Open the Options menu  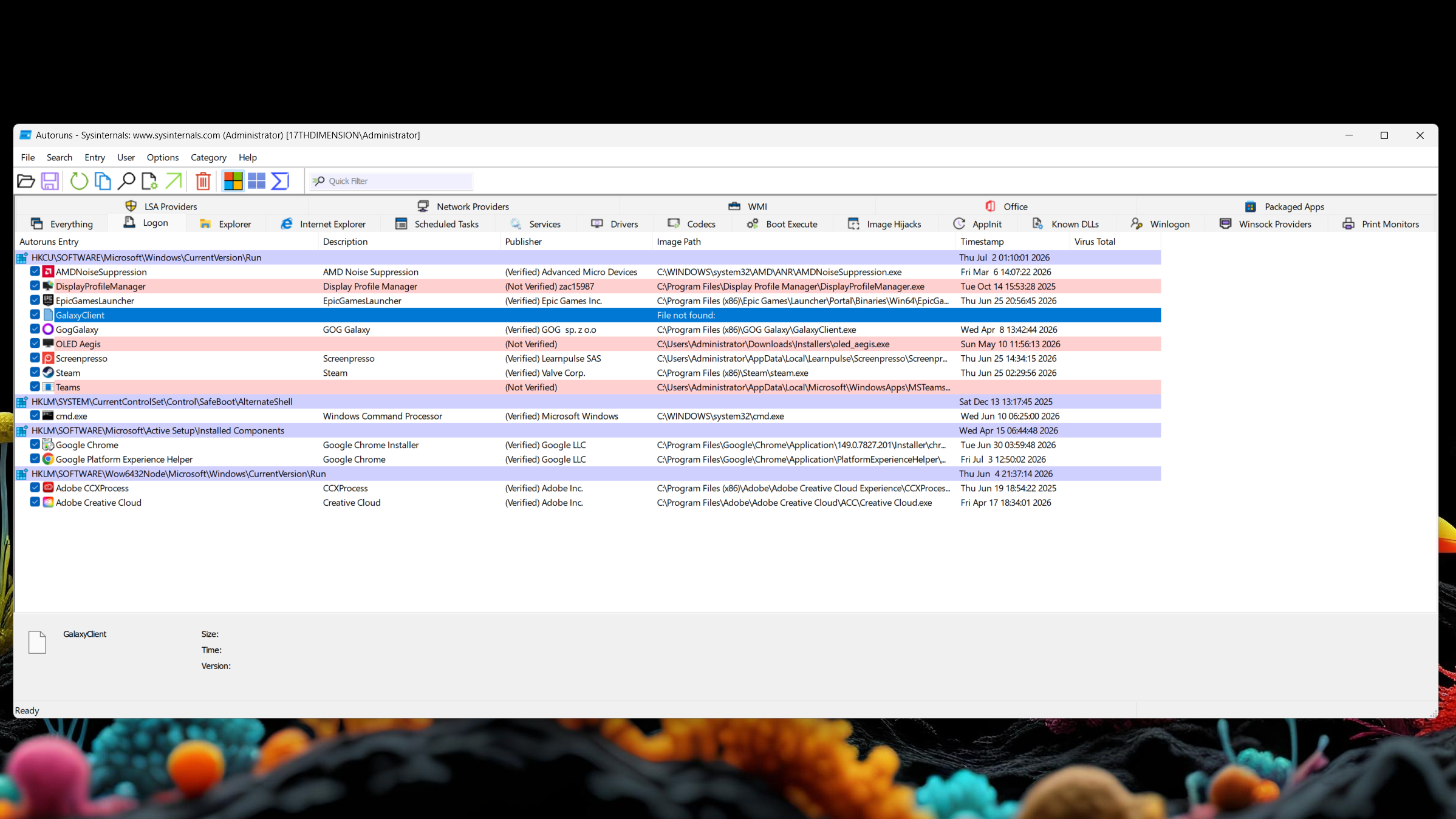click(x=163, y=157)
